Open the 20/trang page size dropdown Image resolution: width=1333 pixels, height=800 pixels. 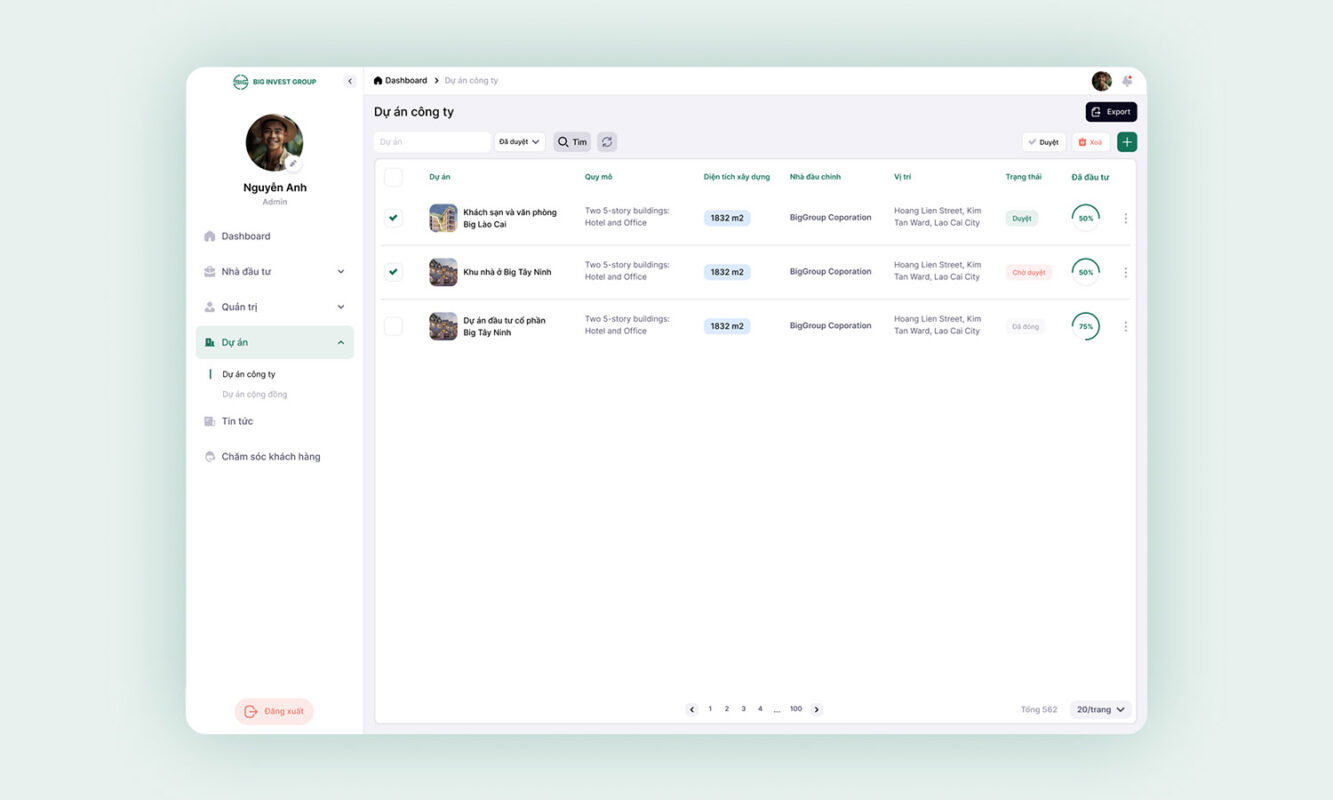click(1100, 709)
